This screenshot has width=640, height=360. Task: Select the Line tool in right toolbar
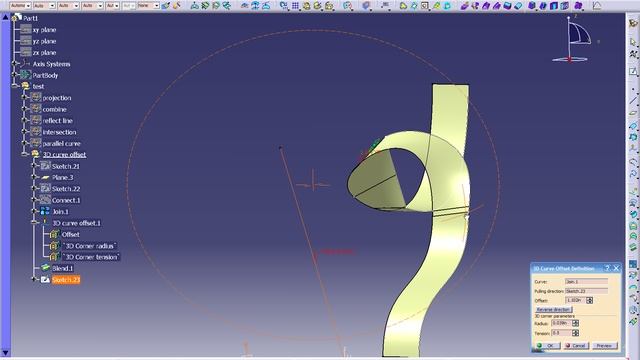(633, 100)
